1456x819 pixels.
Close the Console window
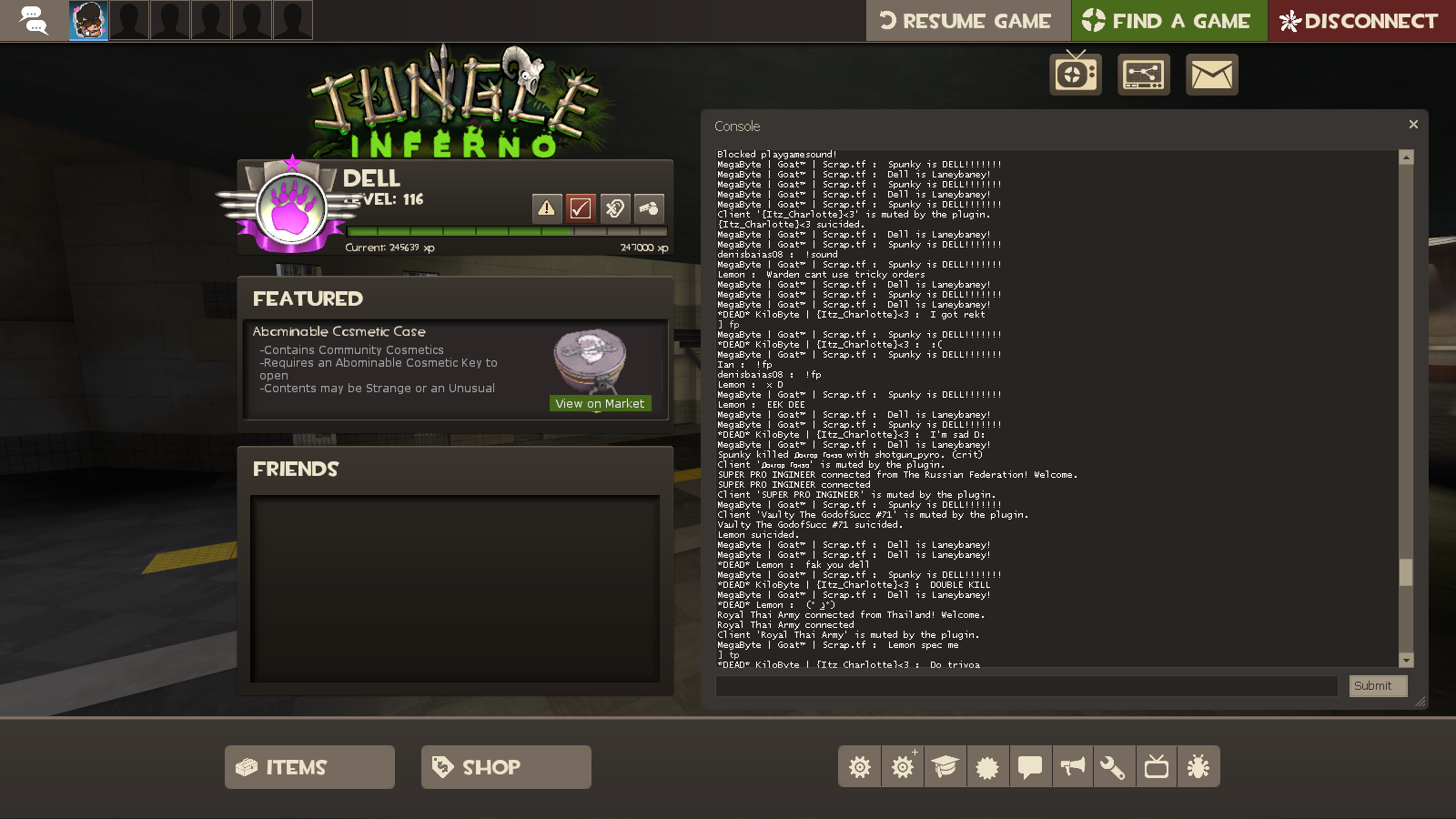1413,125
